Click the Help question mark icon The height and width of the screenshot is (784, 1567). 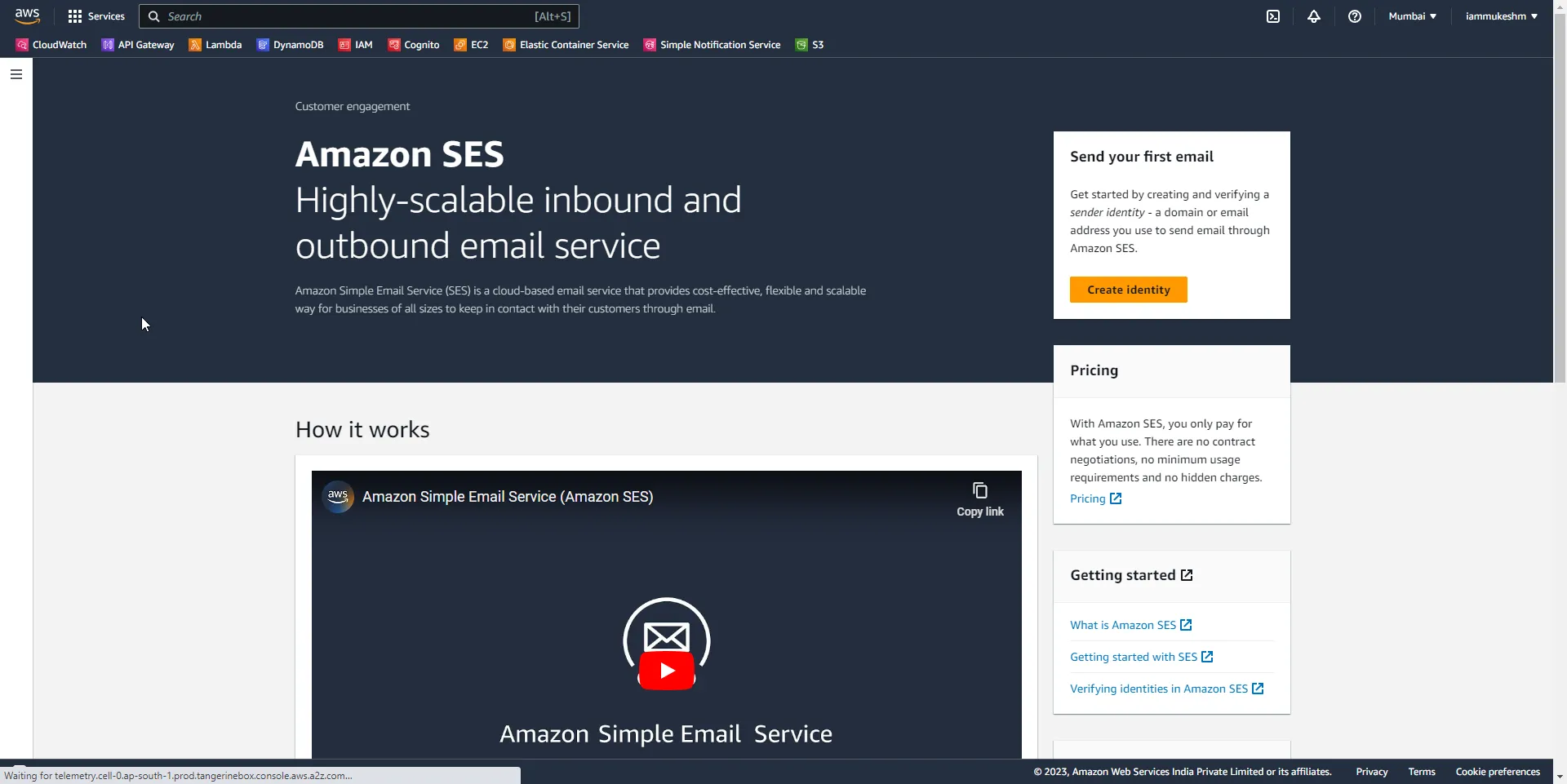tap(1354, 16)
